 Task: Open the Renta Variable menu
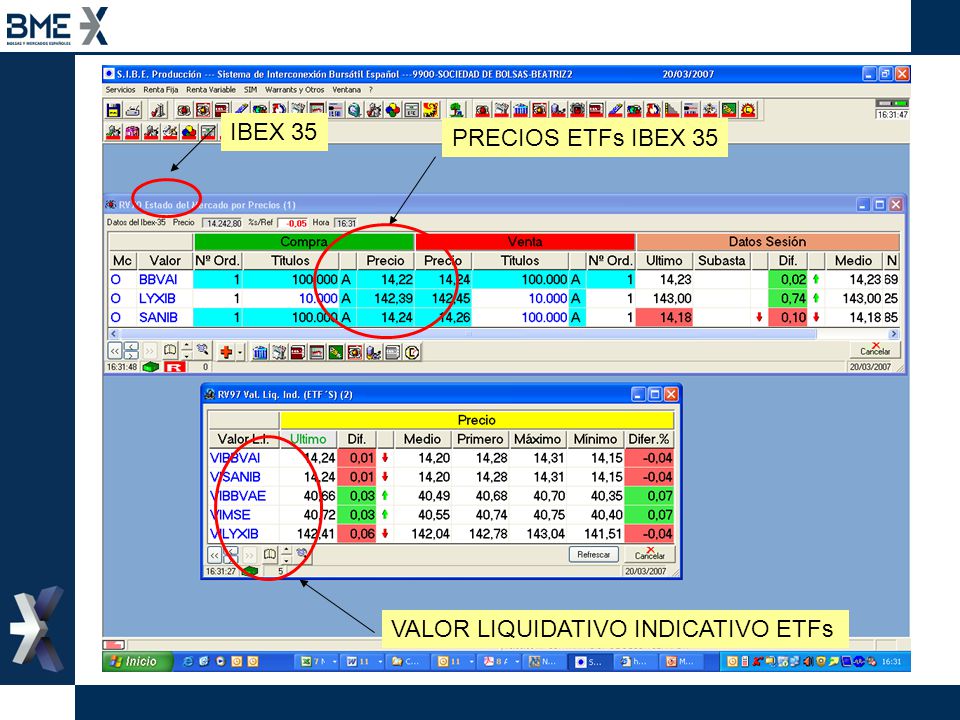211,90
